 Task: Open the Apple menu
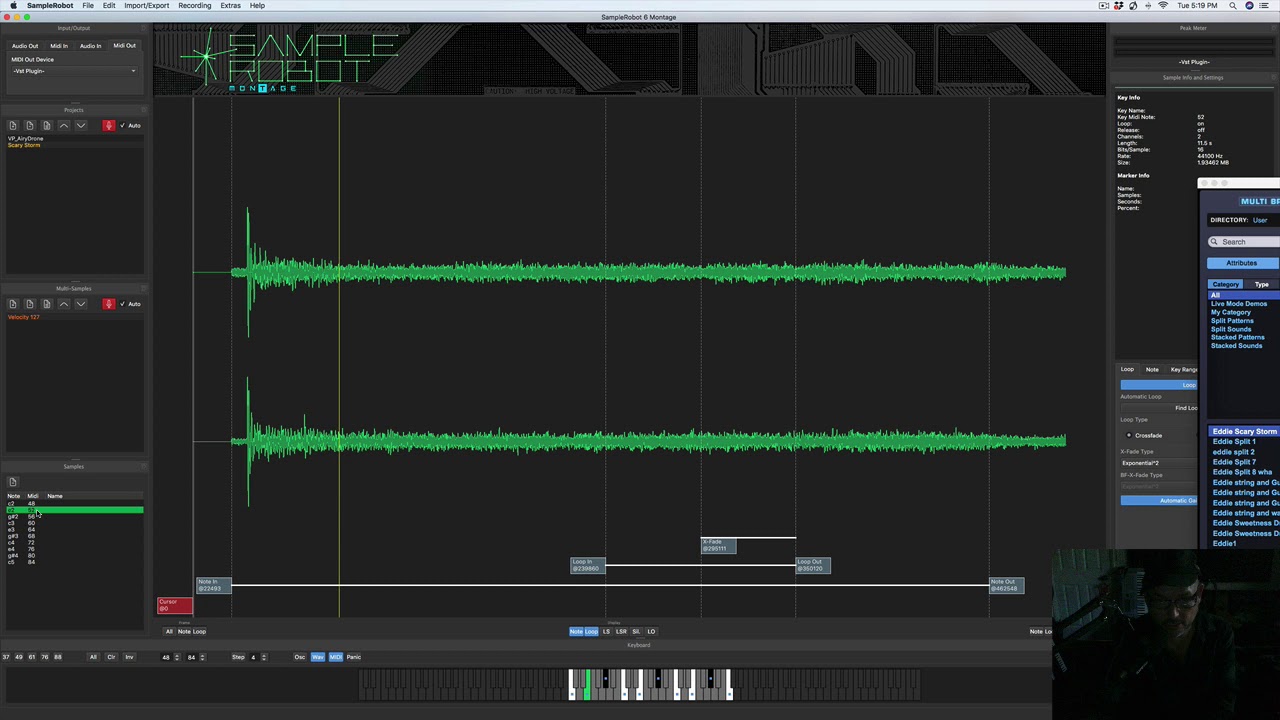tap(13, 5)
